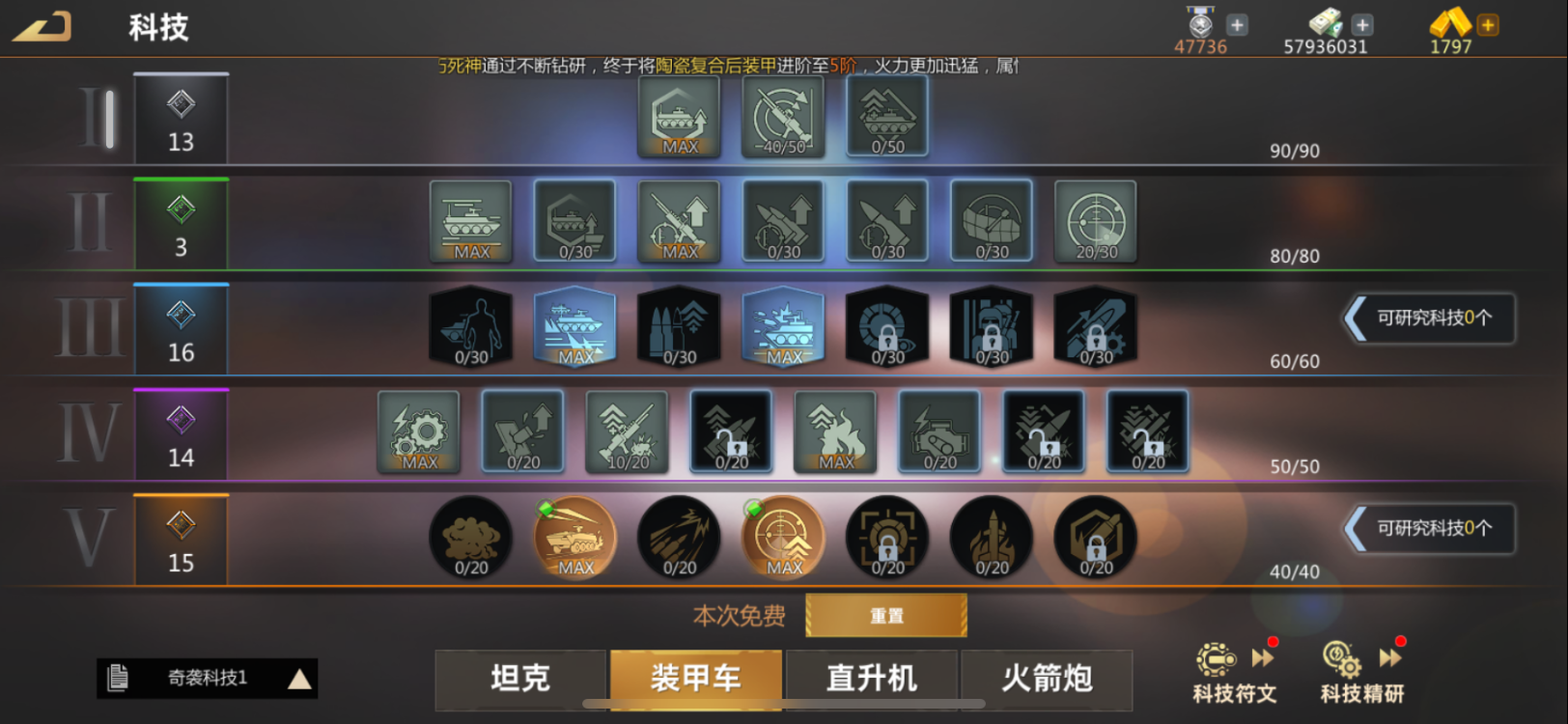Select the tier V explosion tech at 0/20
The image size is (1568, 724).
pyautogui.click(x=471, y=538)
